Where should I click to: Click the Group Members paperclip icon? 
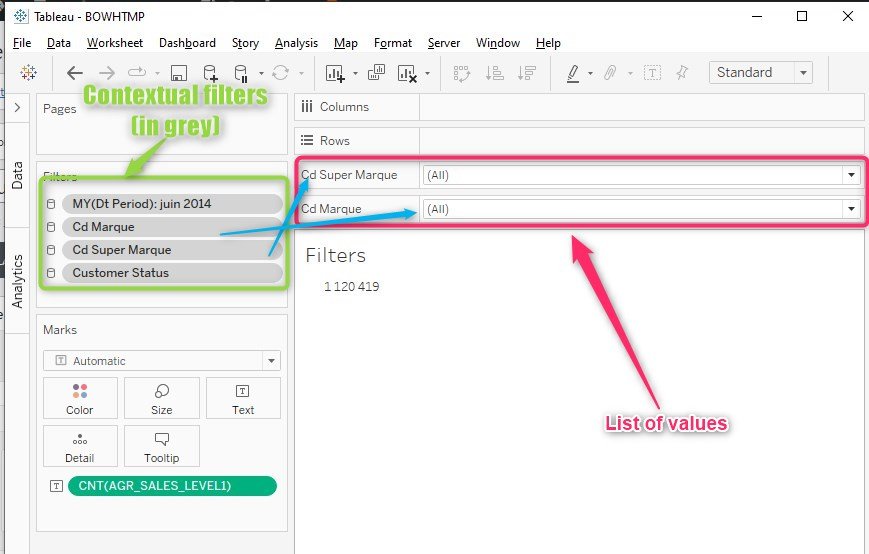(610, 73)
